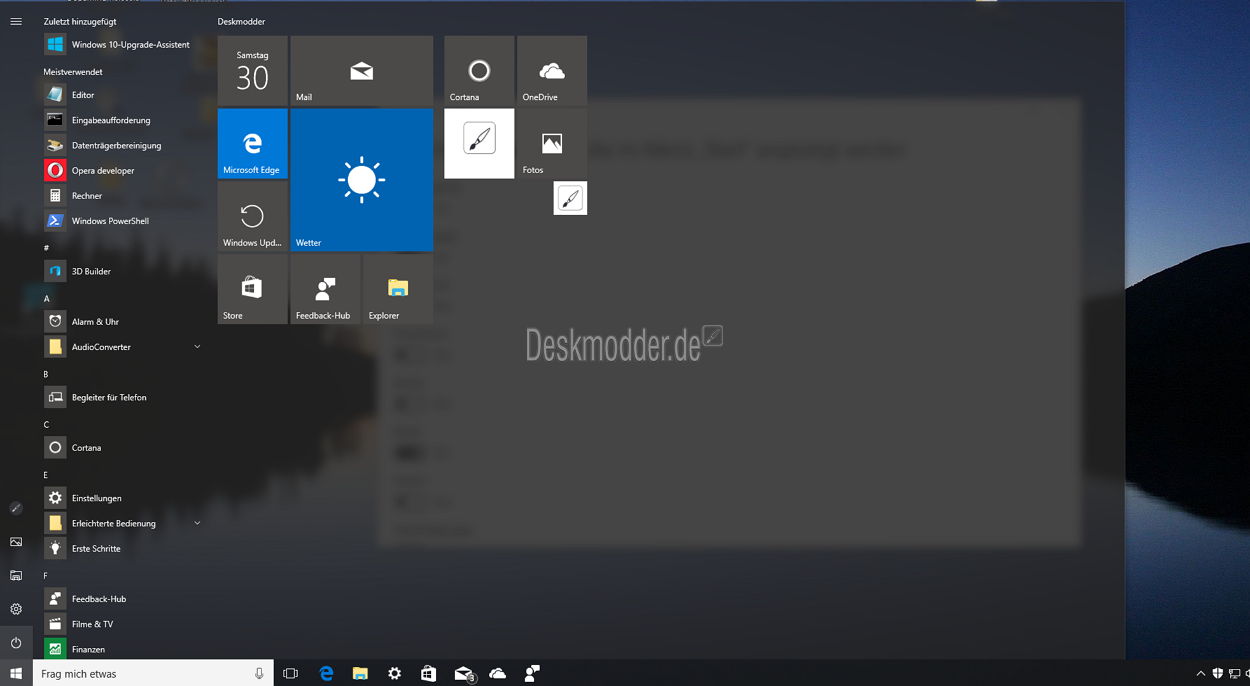Screen dimensions: 1250x686
Task: Open the Store tile
Action: pyautogui.click(x=252, y=289)
